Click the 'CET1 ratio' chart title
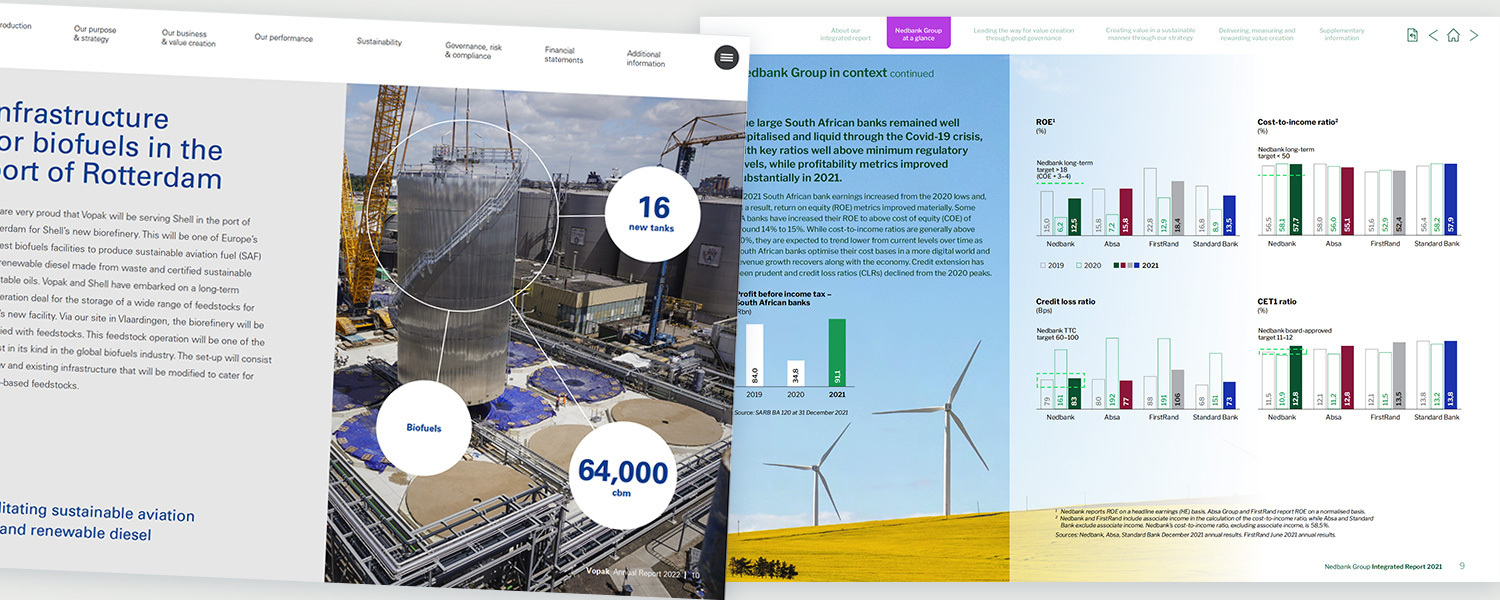1500x600 pixels. click(x=1278, y=301)
